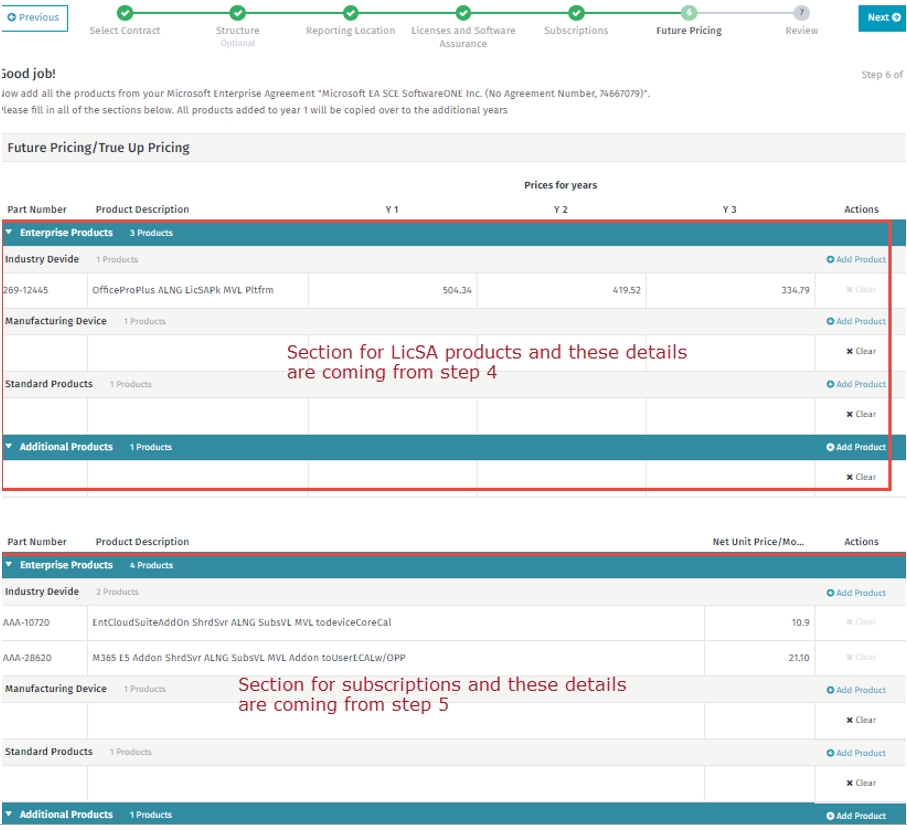
Task: Open Structure step label
Action: (237, 31)
